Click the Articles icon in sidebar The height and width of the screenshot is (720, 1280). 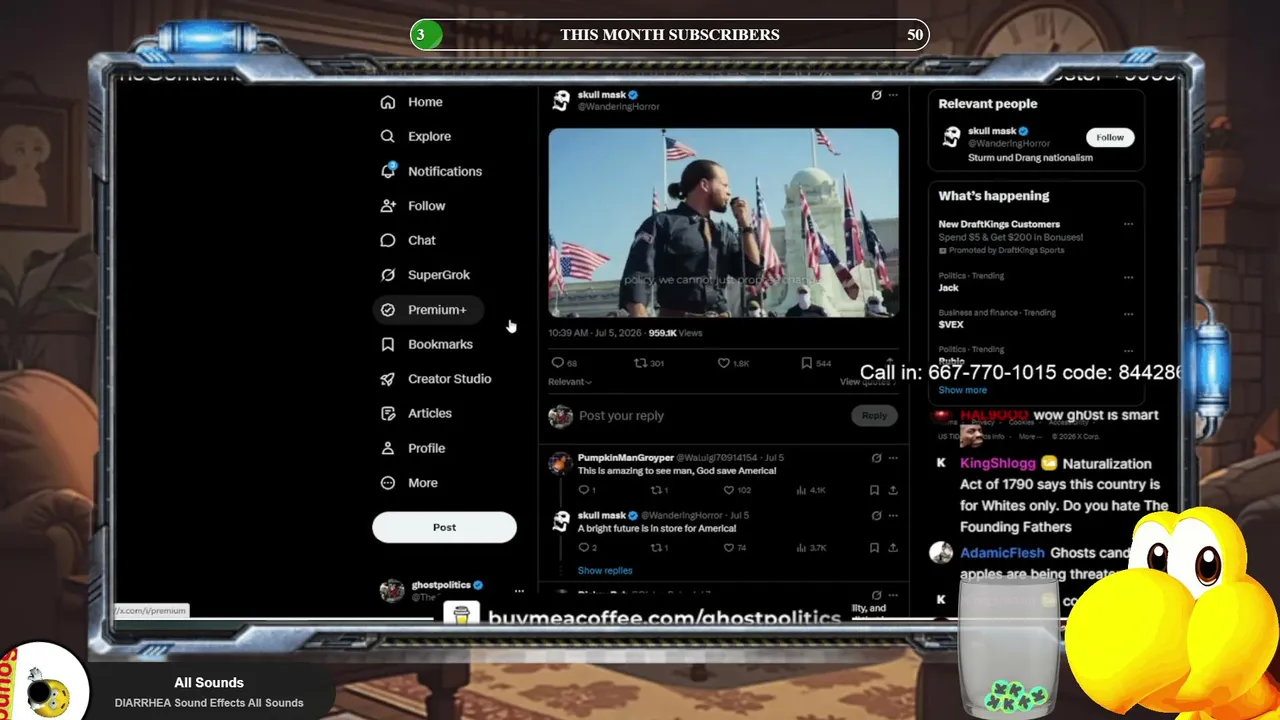(x=388, y=413)
